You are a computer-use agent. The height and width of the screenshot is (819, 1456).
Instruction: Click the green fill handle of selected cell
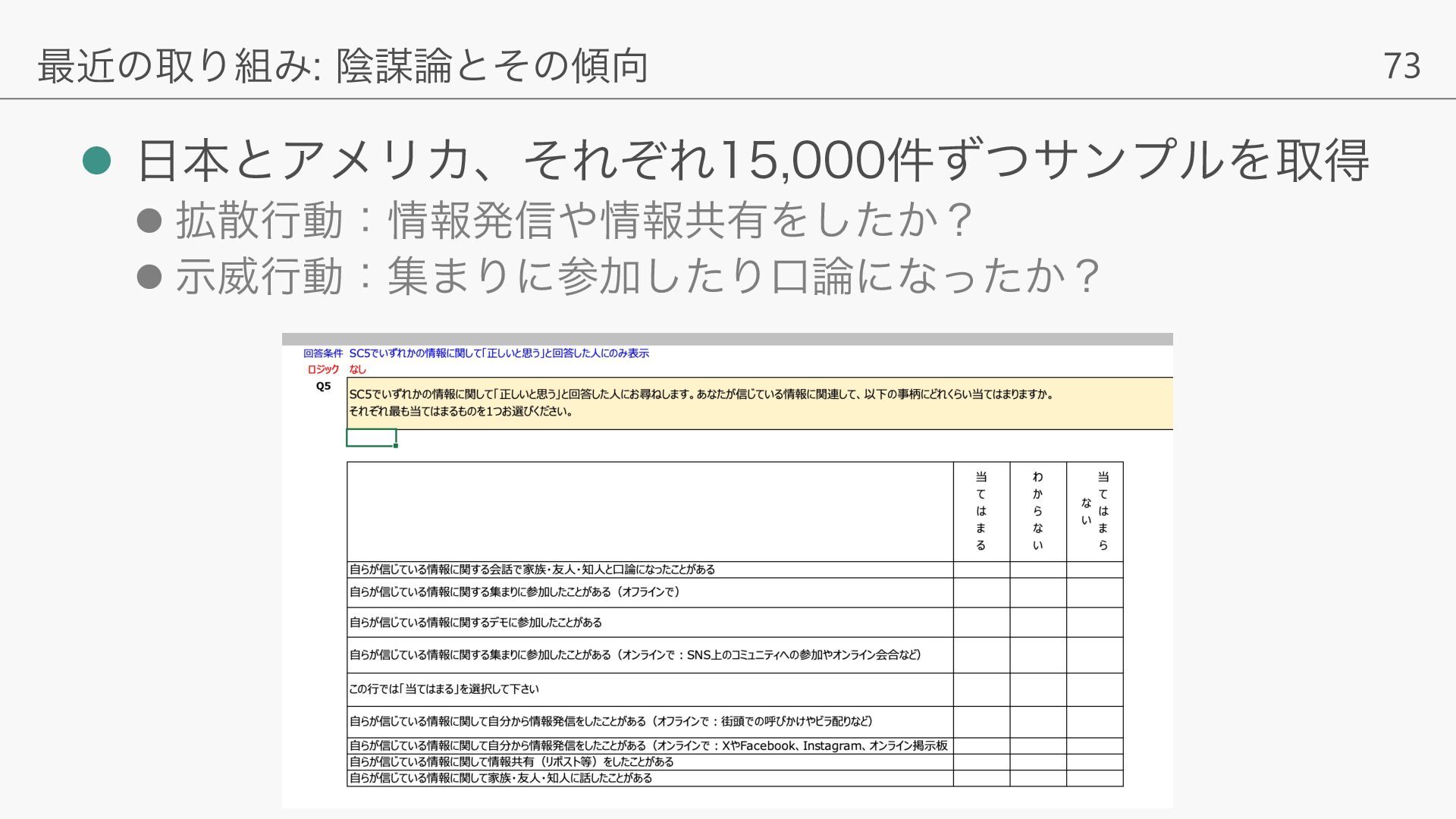point(396,445)
